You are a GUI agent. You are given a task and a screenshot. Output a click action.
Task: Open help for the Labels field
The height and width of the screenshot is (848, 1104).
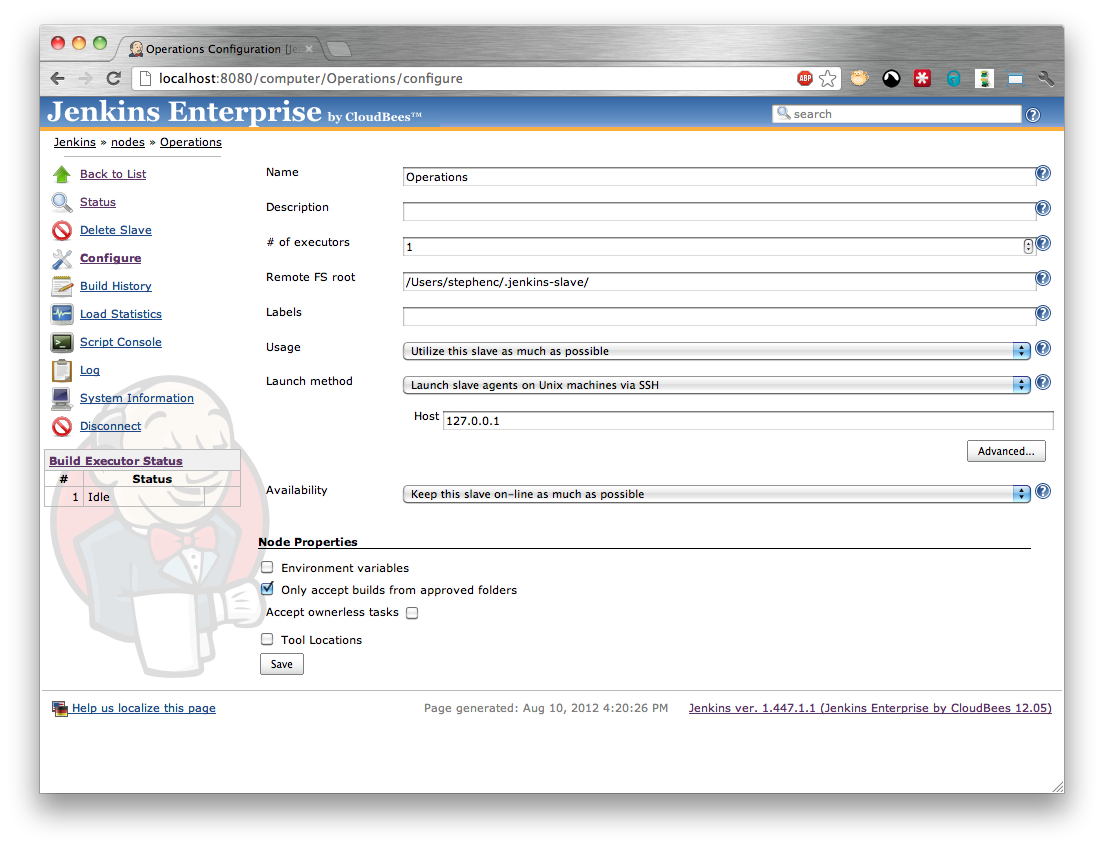coord(1043,313)
